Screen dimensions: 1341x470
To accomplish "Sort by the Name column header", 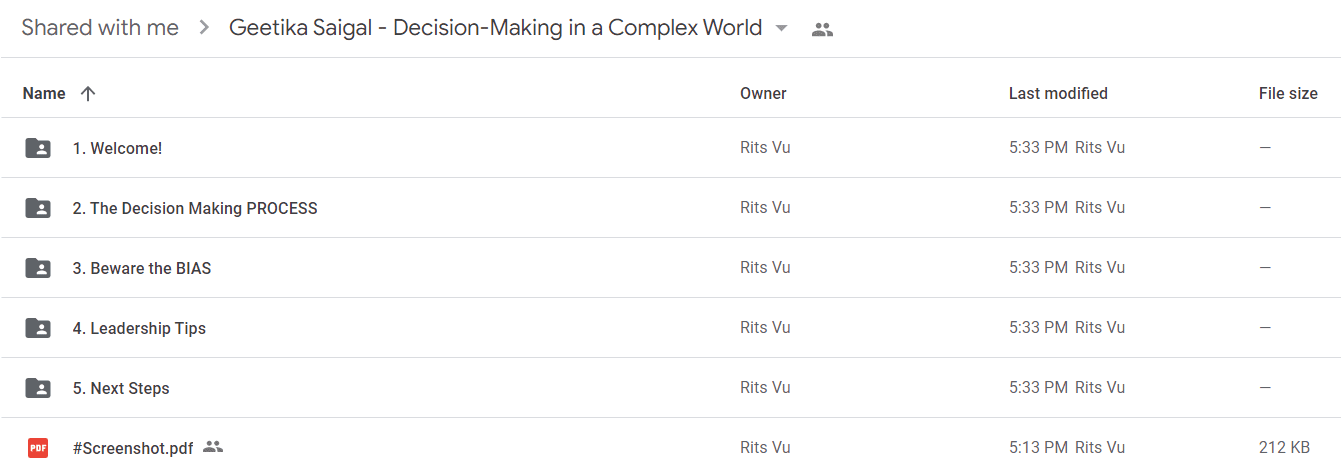I will [x=44, y=93].
